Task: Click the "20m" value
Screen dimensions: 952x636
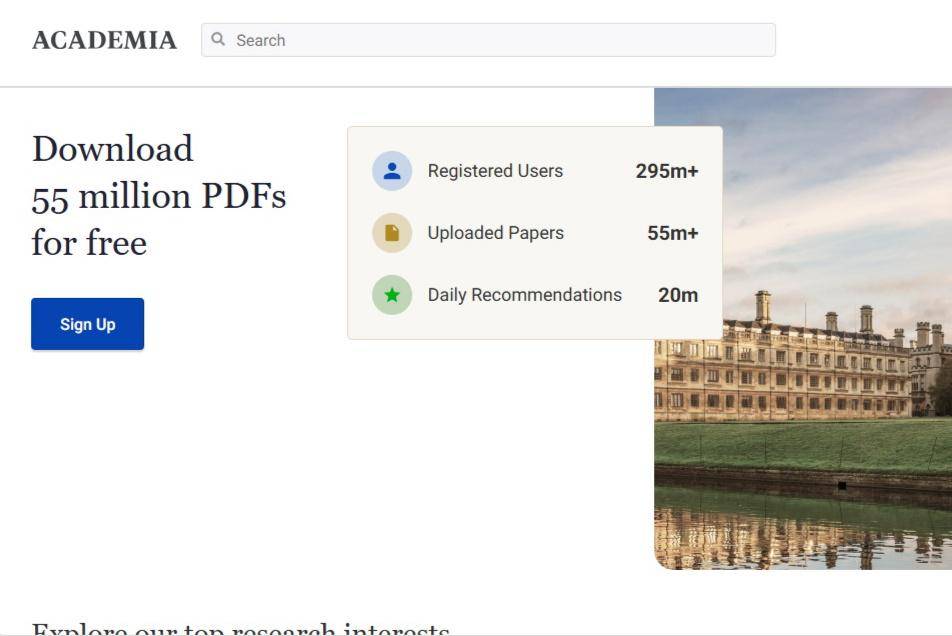Action: [x=678, y=295]
